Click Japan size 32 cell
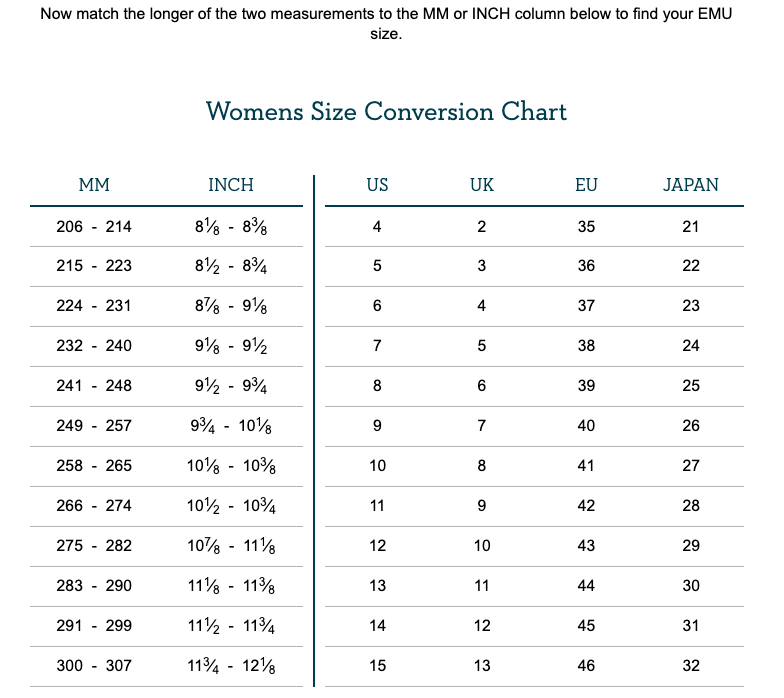 pos(691,666)
